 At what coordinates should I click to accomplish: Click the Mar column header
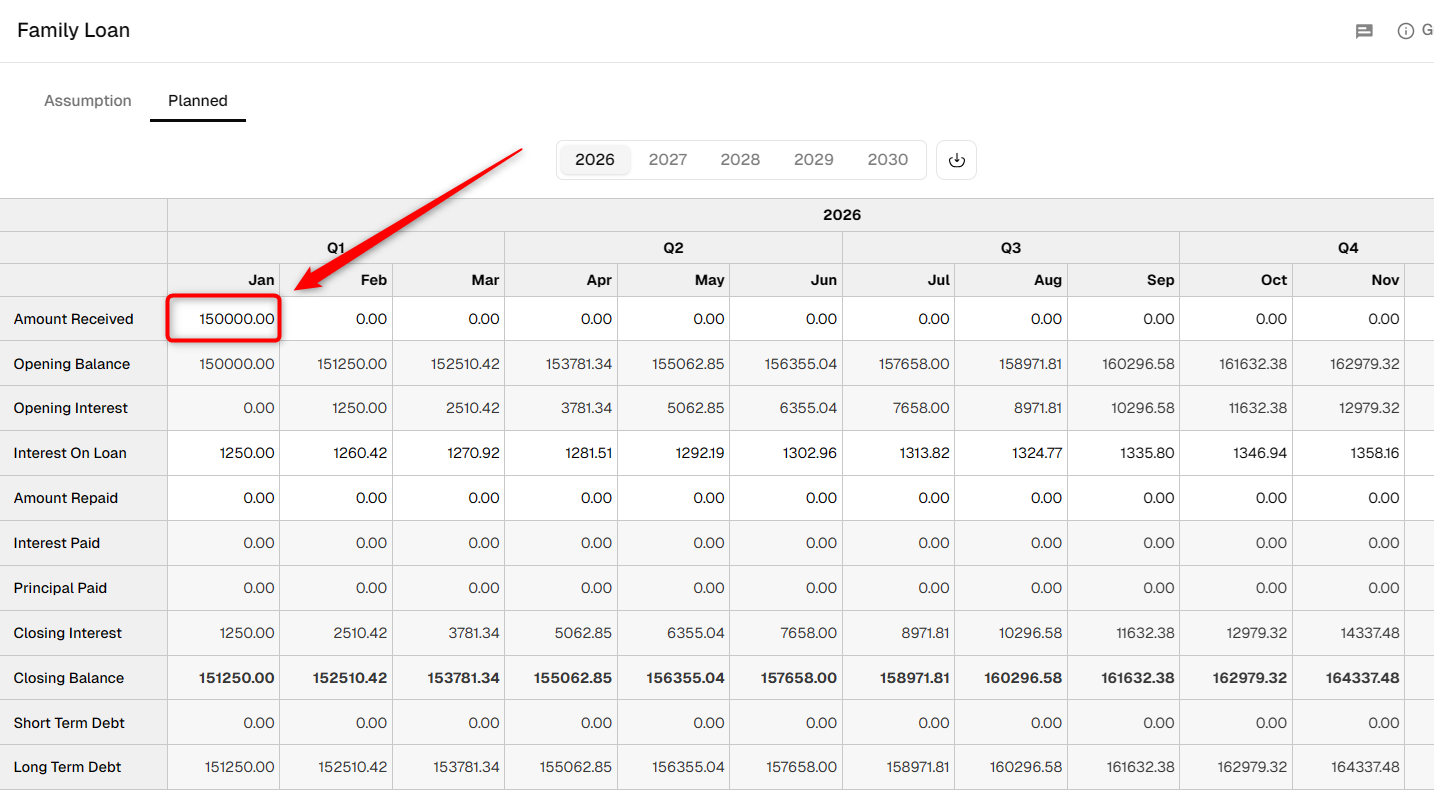pyautogui.click(x=449, y=280)
